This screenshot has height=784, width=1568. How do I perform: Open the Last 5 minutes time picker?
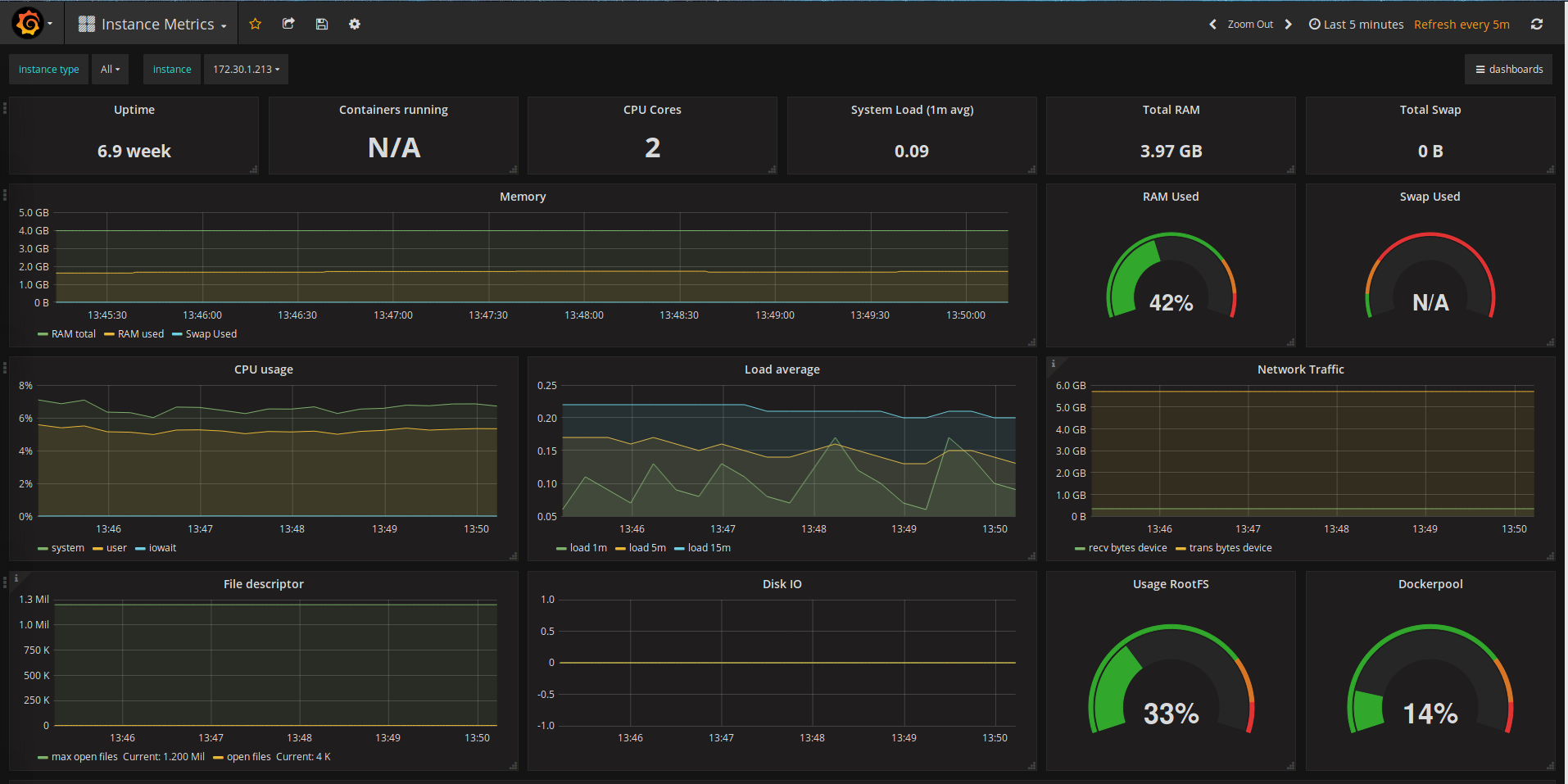(1356, 25)
